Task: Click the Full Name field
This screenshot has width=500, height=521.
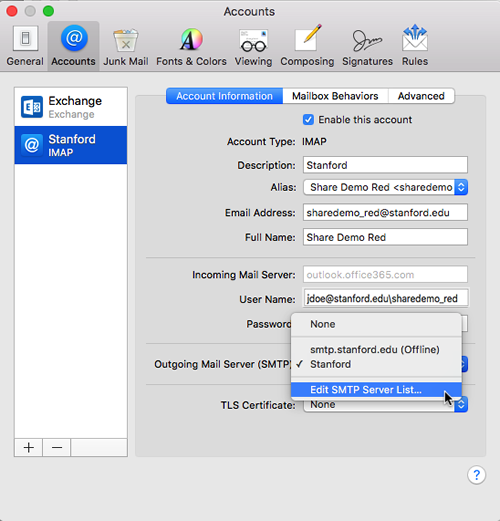Action: click(x=385, y=237)
